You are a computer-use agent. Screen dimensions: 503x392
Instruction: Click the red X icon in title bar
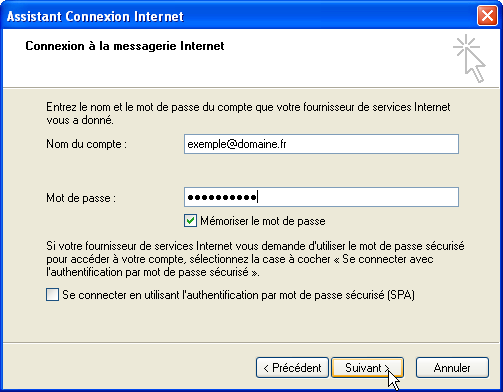point(487,16)
